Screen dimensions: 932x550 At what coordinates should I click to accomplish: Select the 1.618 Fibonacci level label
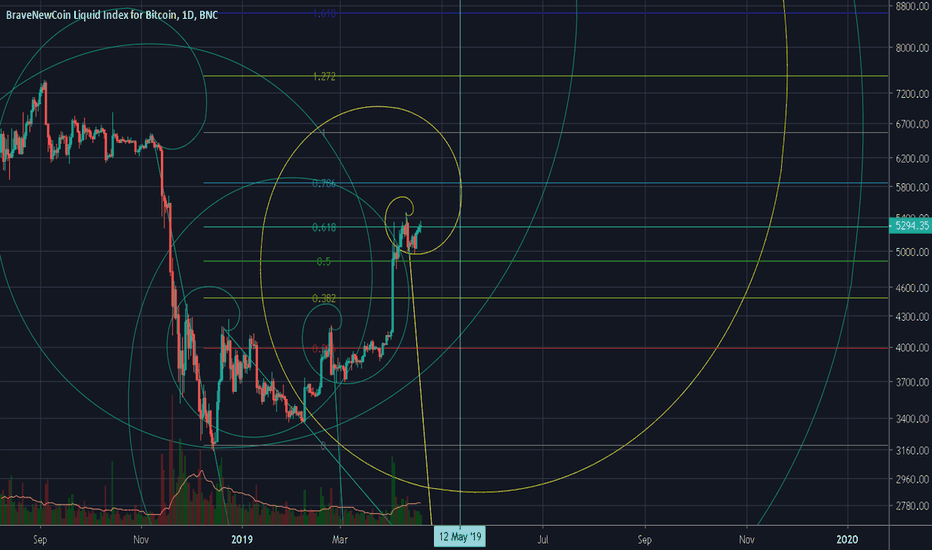(x=324, y=13)
